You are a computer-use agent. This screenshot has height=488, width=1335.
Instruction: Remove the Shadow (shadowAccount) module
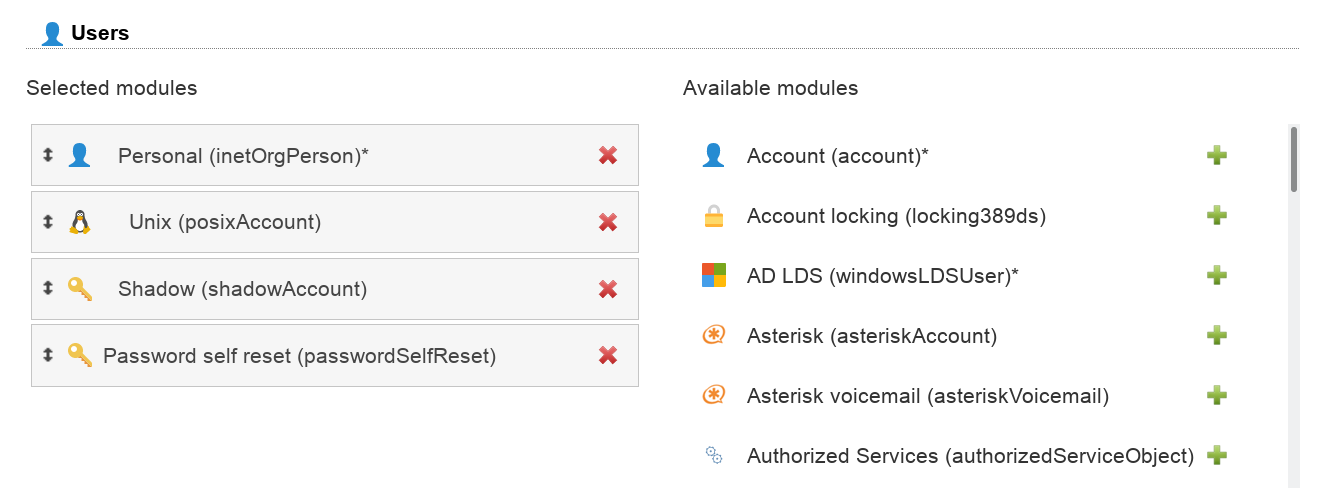click(x=607, y=289)
